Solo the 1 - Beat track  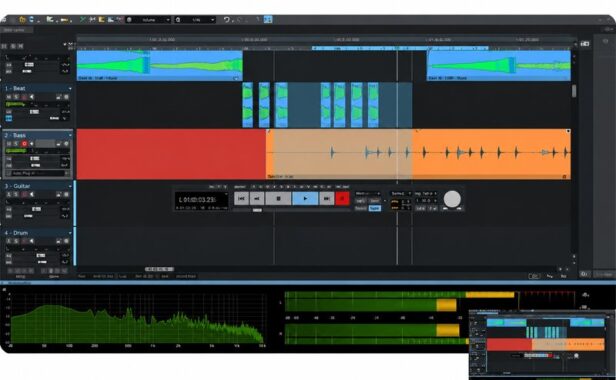point(16,97)
